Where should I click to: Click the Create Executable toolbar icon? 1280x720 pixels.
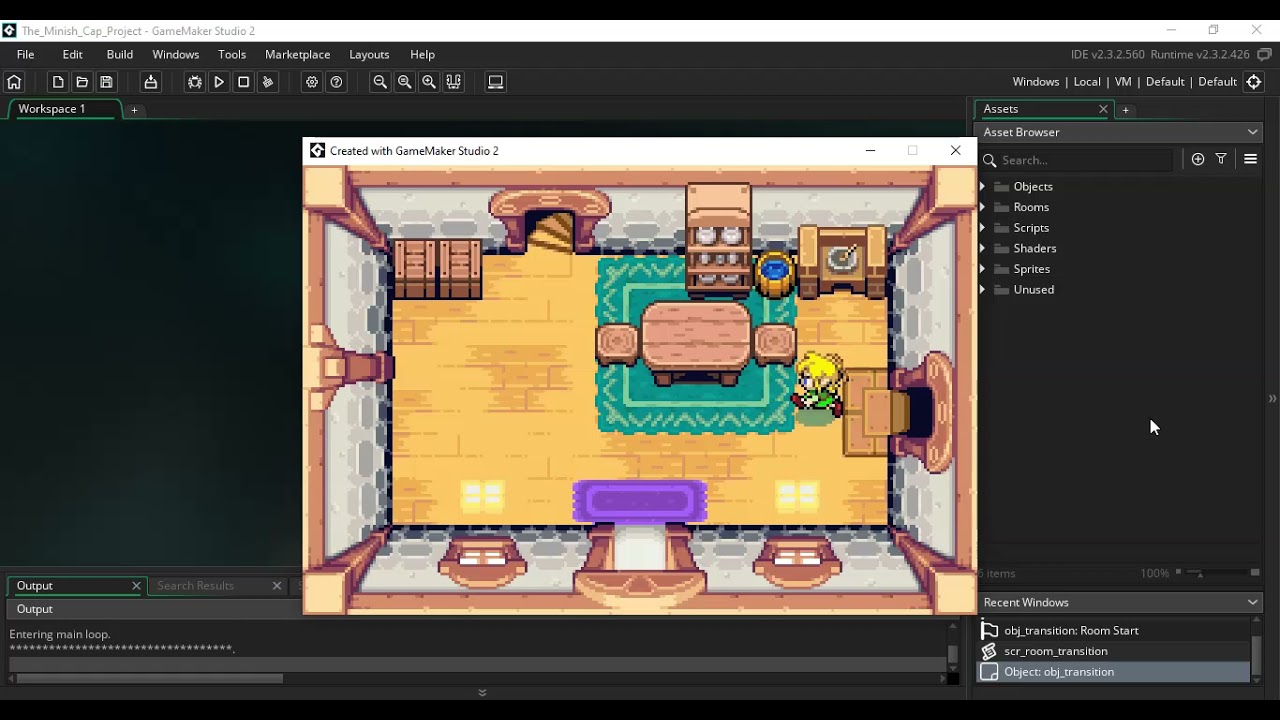tap(151, 82)
